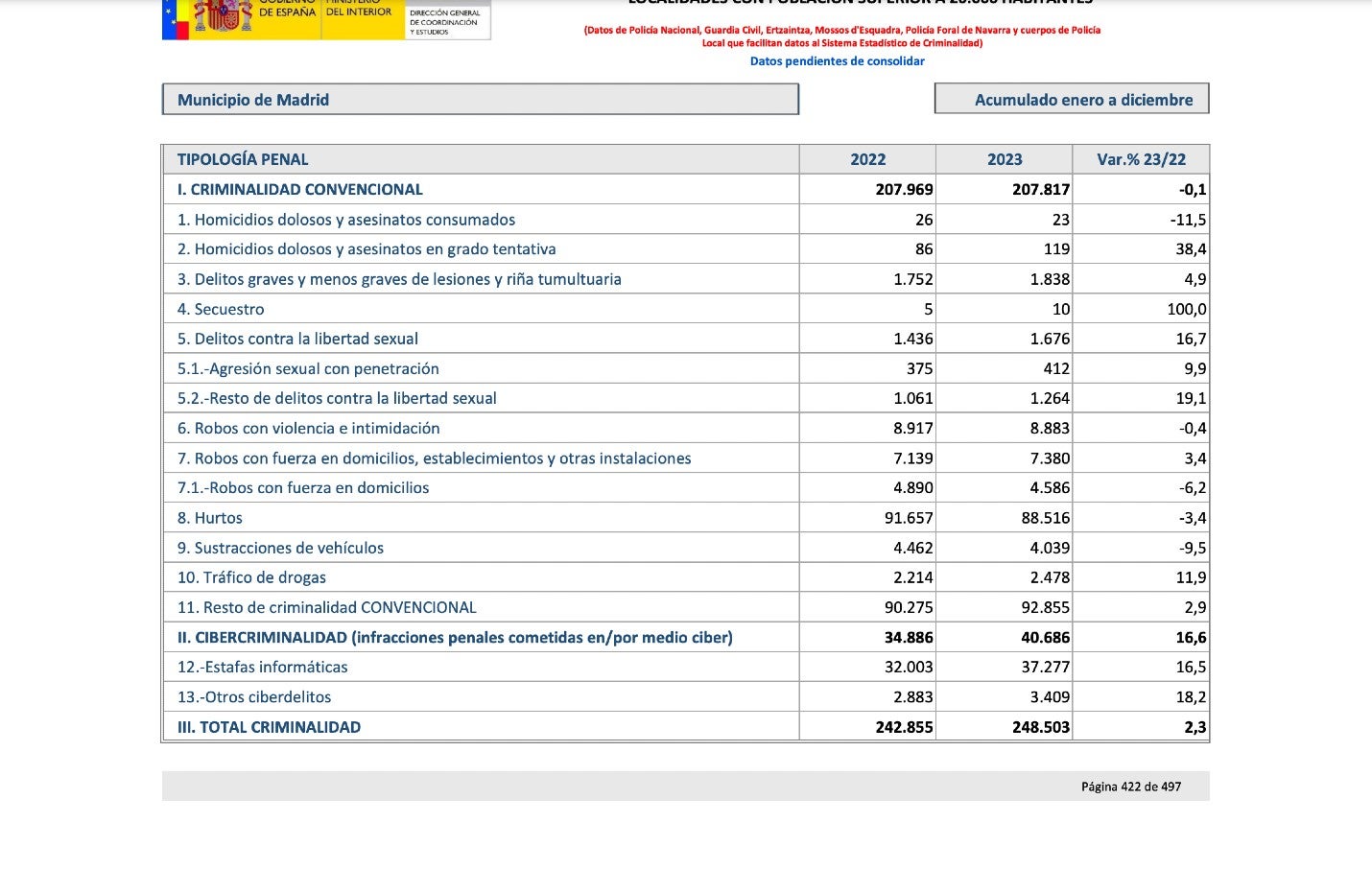The width and height of the screenshot is (1372, 869).
Task: Click the 2023 value '37.277'
Action: (x=1046, y=667)
